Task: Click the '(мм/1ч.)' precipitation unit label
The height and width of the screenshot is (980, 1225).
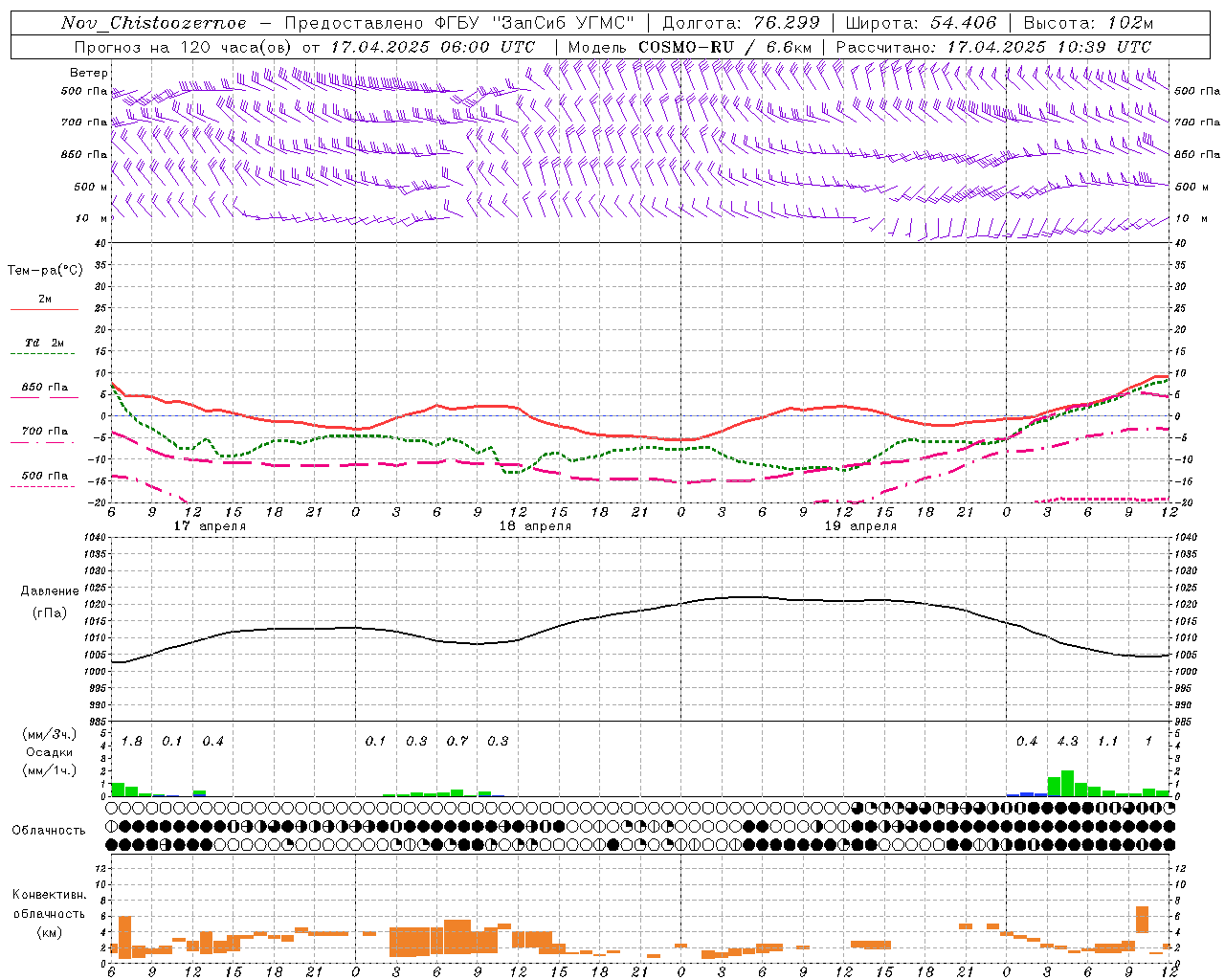Action: pyautogui.click(x=50, y=770)
